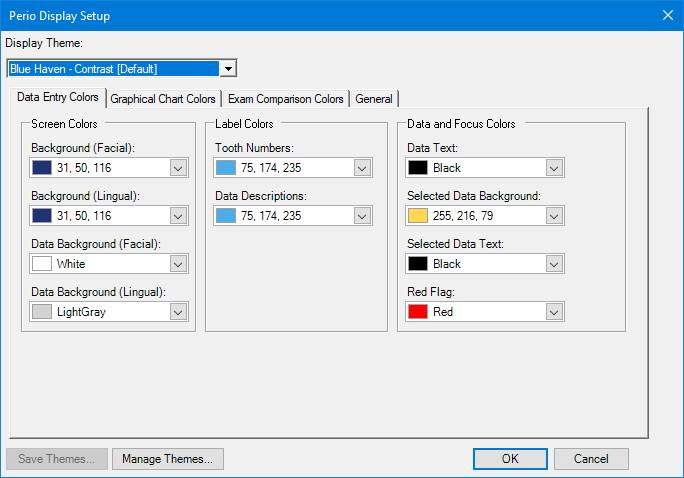Switch to Exam Comparison Colors tab
This screenshot has height=478, width=684.
coord(285,99)
